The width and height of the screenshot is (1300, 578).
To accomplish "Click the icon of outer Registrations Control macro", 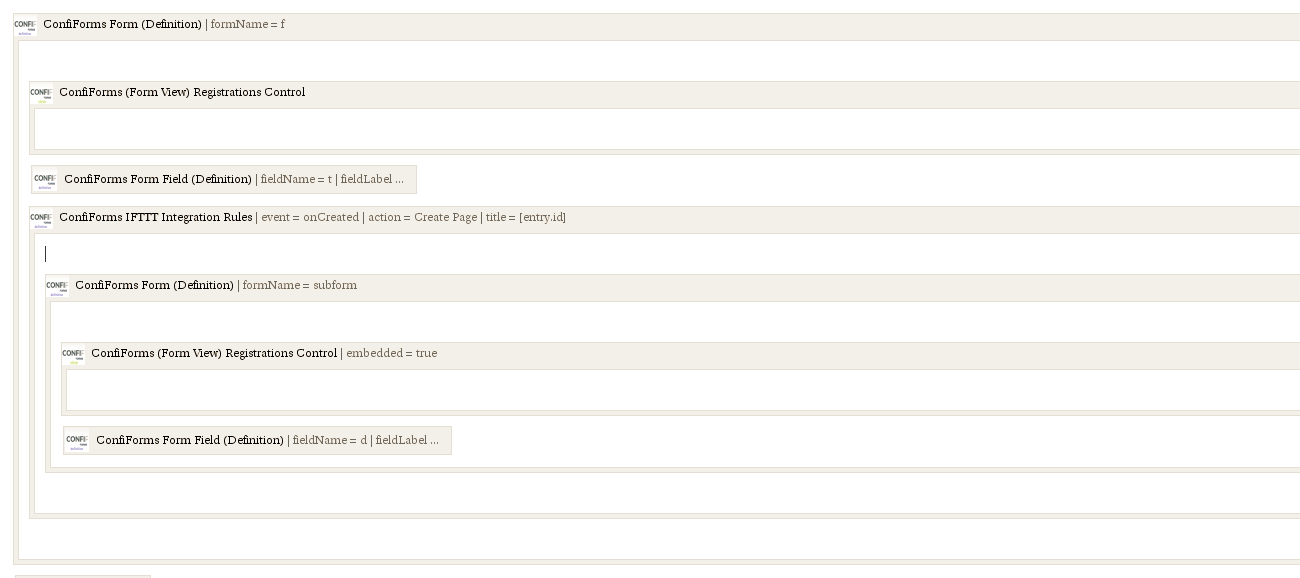I will [41, 94].
